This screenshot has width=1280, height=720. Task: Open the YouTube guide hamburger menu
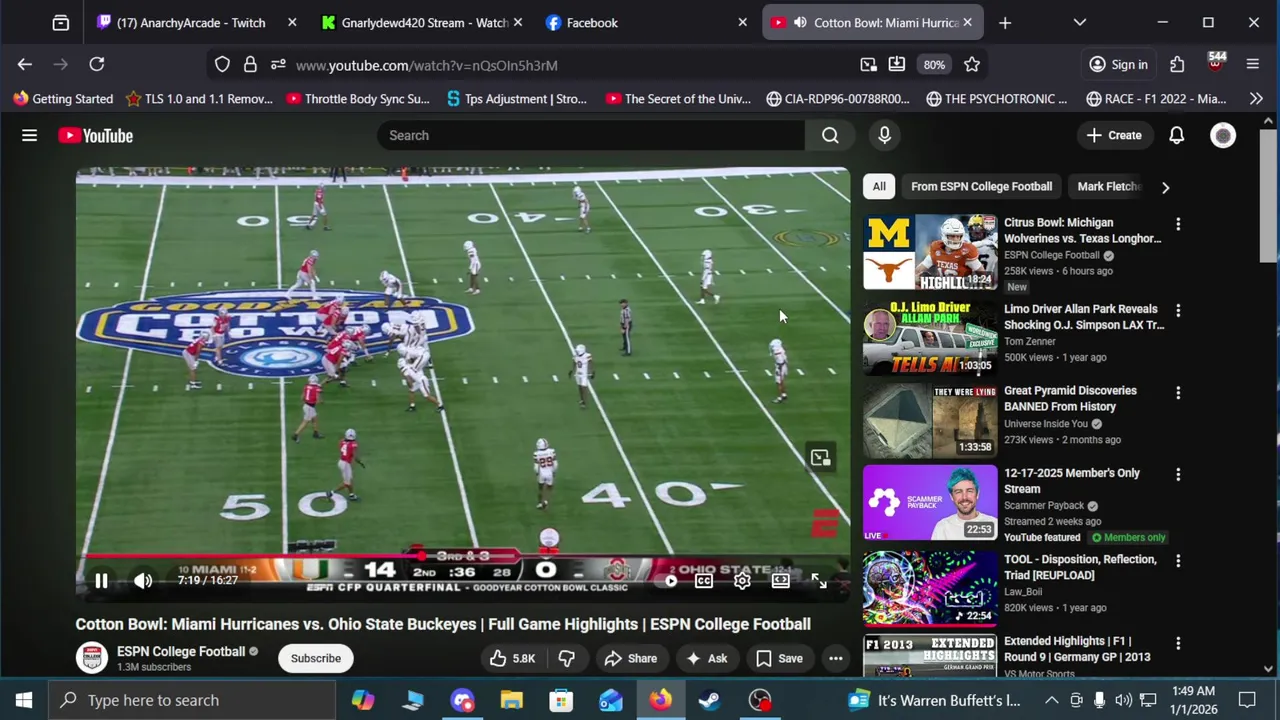pos(29,135)
